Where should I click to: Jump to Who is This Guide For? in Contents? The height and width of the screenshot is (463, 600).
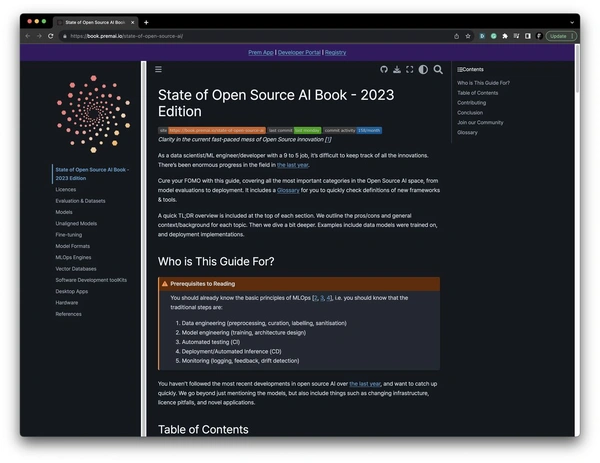pos(483,83)
